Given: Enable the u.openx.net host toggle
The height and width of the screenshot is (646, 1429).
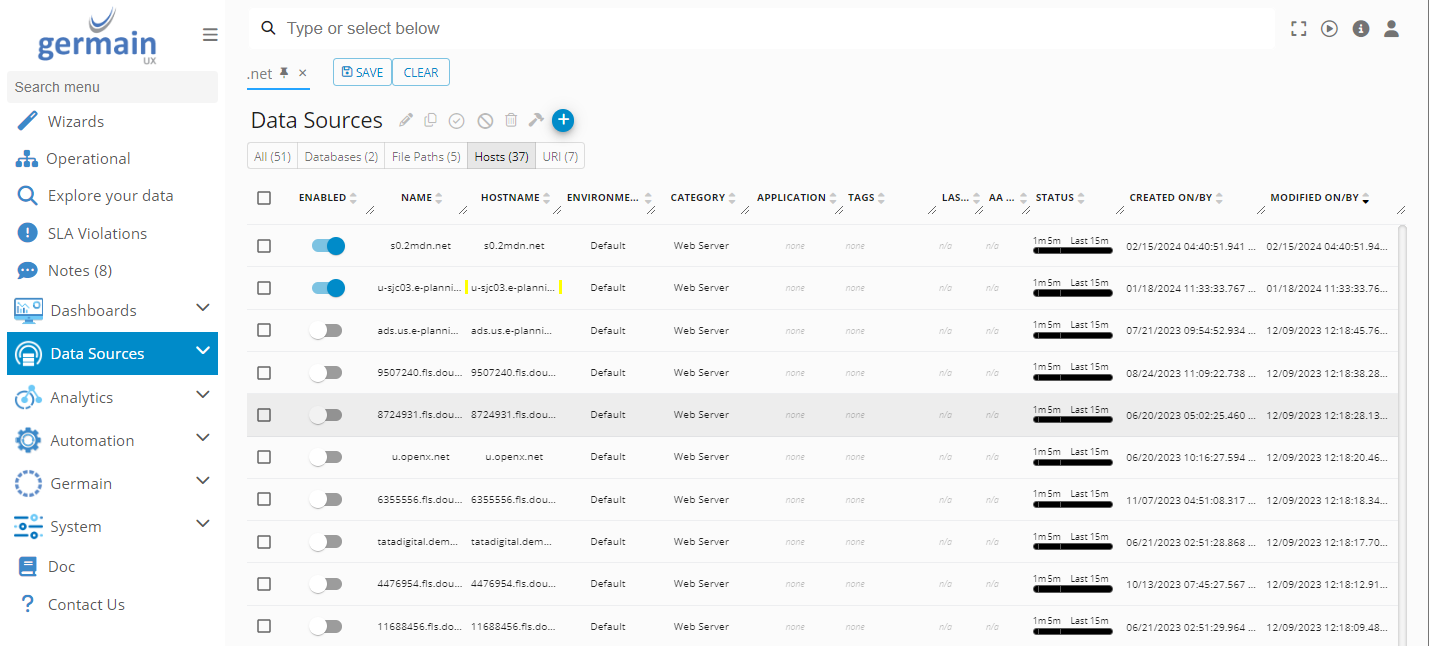Looking at the screenshot, I should [x=326, y=457].
